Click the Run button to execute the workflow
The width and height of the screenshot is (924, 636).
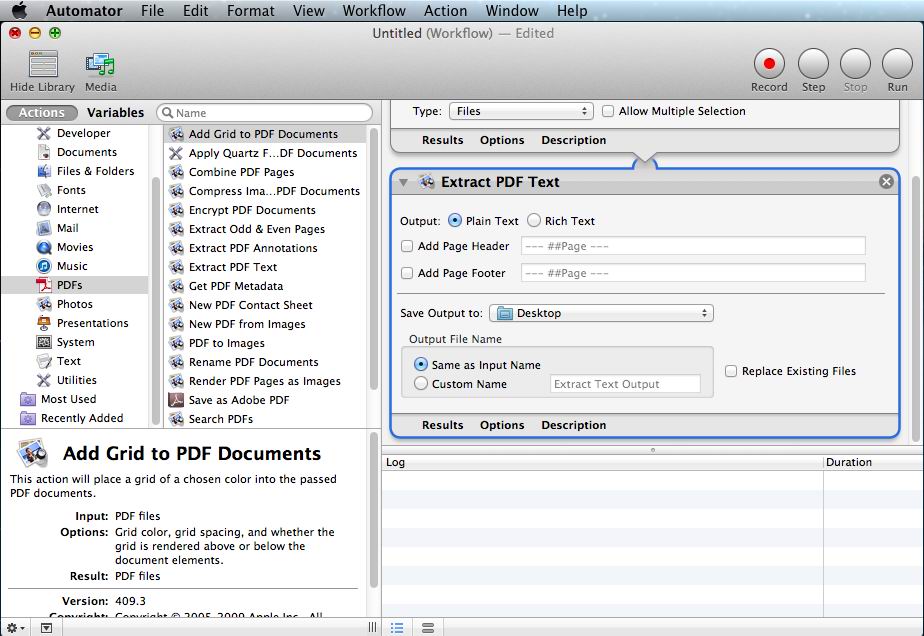coord(896,62)
